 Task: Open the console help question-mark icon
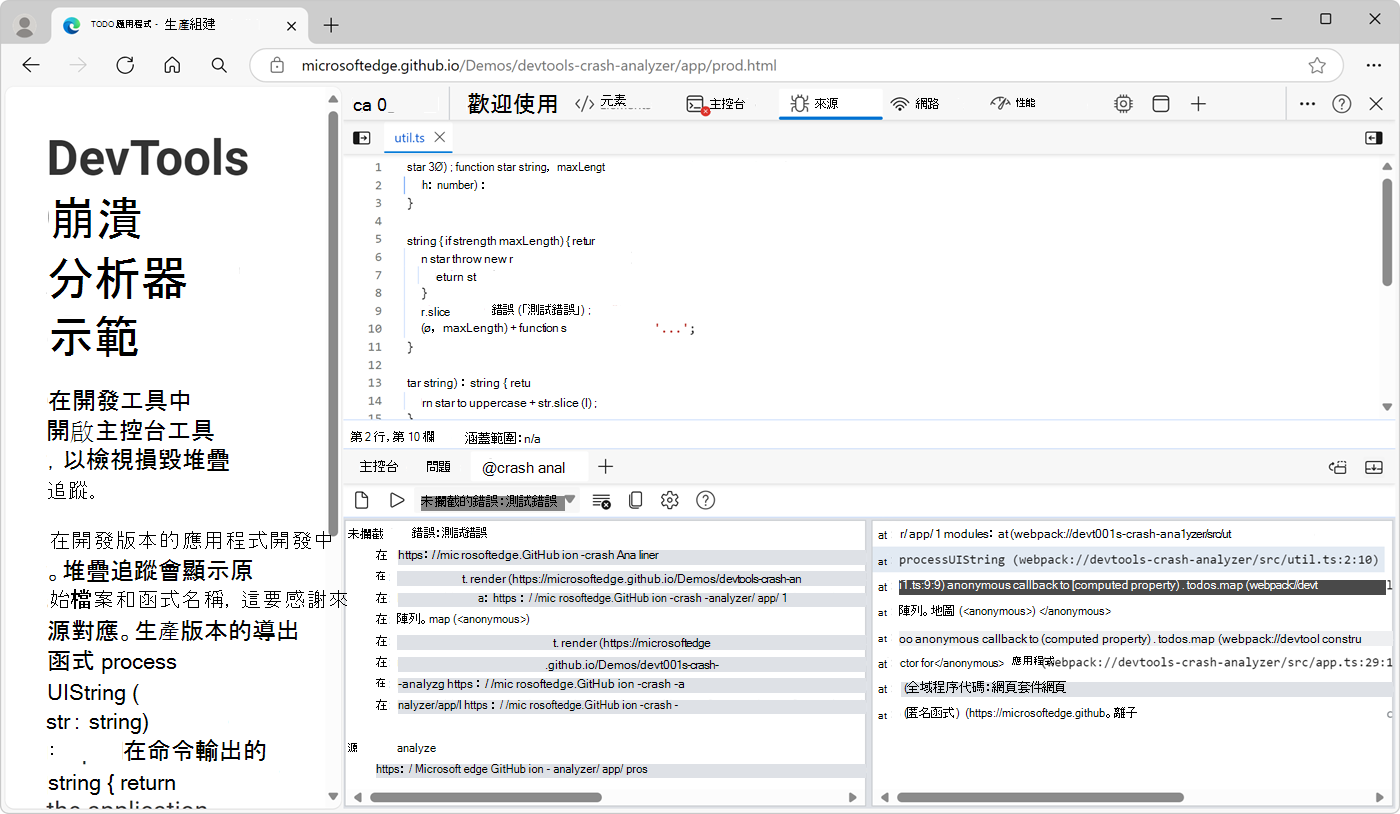click(705, 500)
